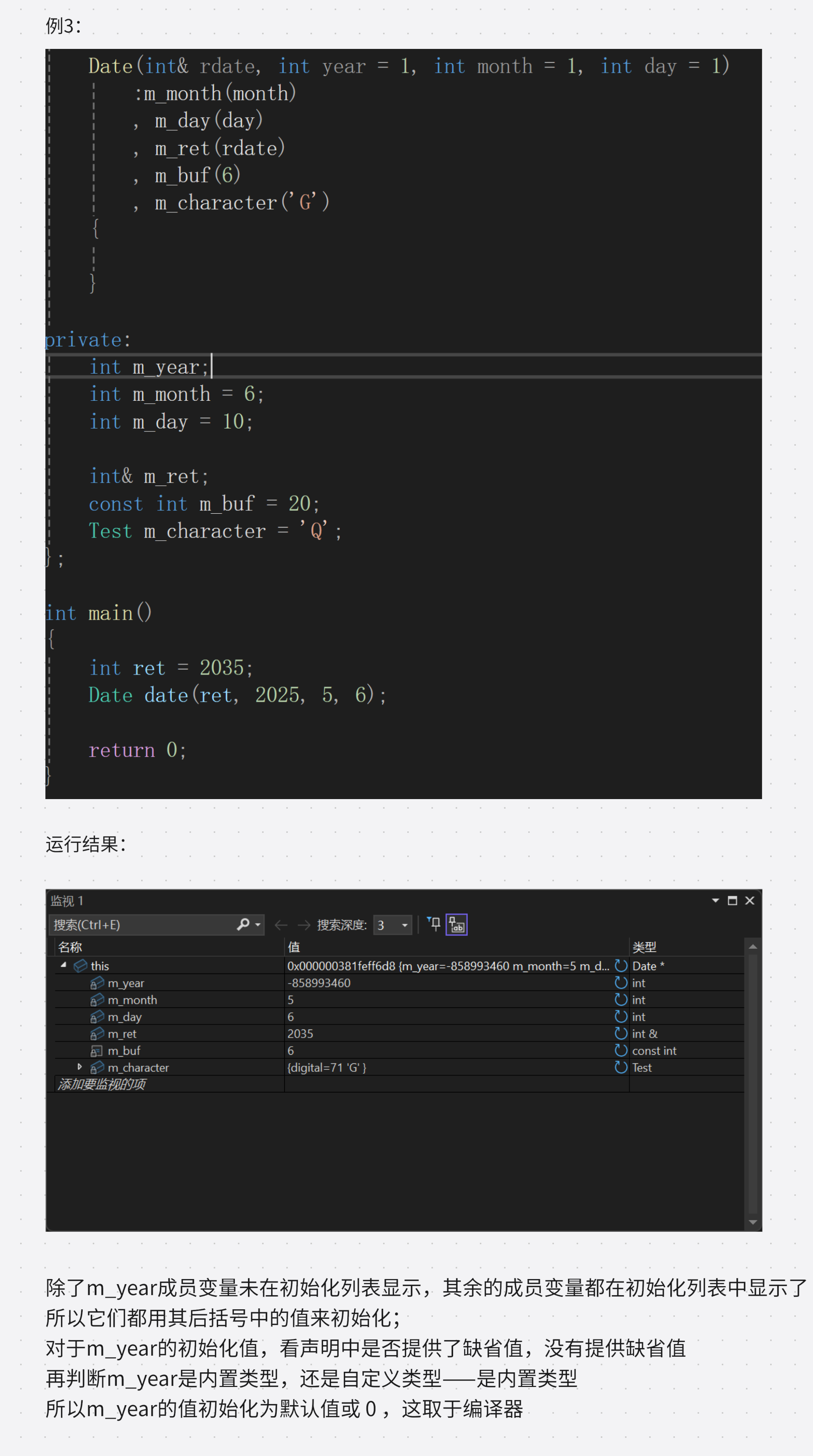Image resolution: width=813 pixels, height=1456 pixels.
Task: Select the m_buf name cell
Action: click(x=123, y=1051)
